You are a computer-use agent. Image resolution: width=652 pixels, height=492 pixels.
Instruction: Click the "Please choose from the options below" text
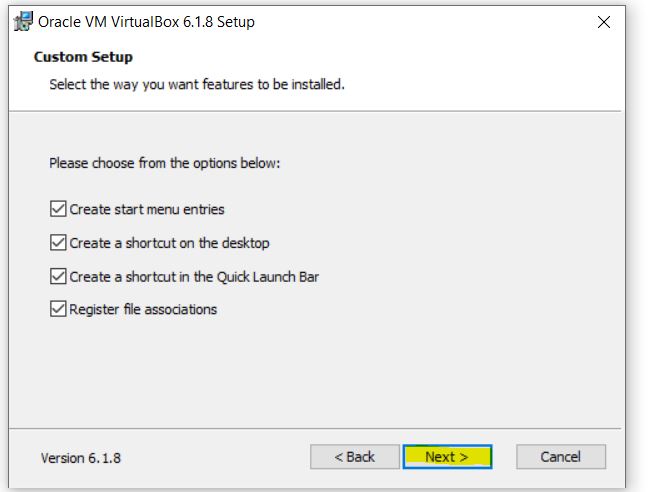click(x=164, y=162)
